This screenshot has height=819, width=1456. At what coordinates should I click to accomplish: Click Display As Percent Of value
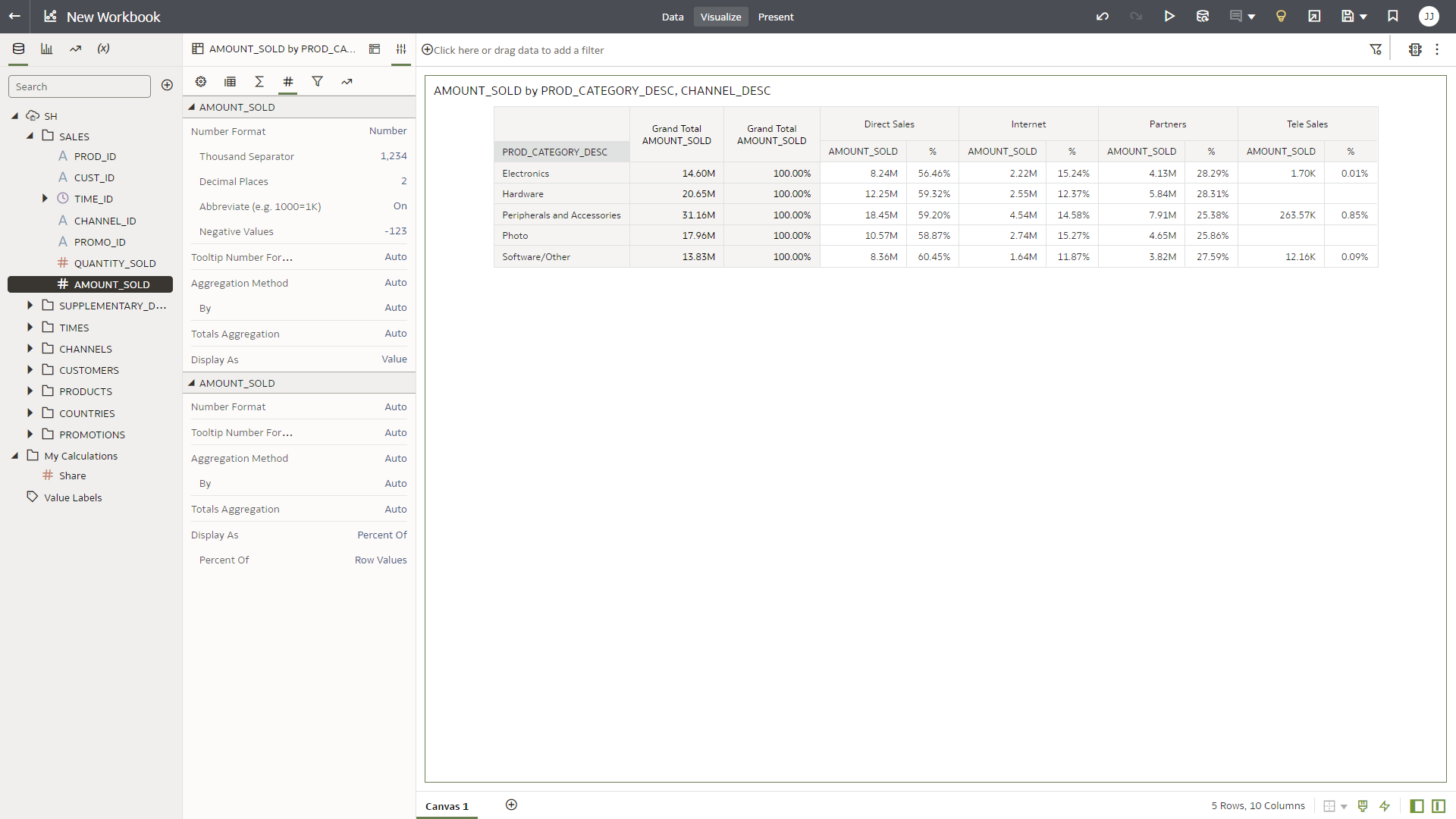click(381, 535)
